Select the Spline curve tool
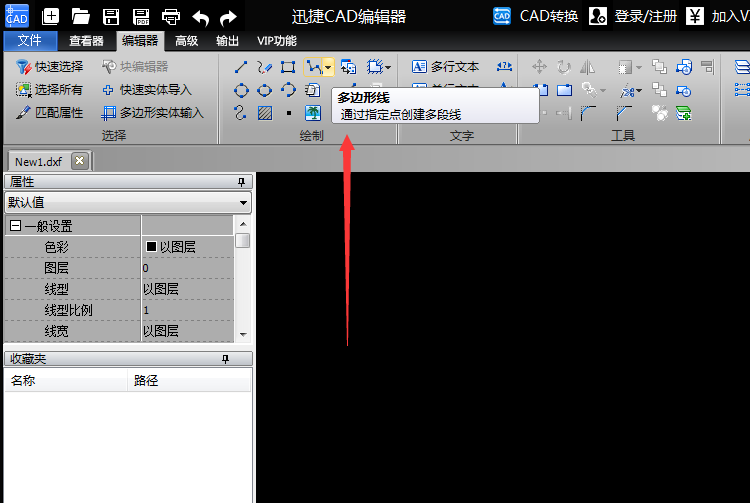Viewport: 750px width, 503px height. [x=241, y=113]
